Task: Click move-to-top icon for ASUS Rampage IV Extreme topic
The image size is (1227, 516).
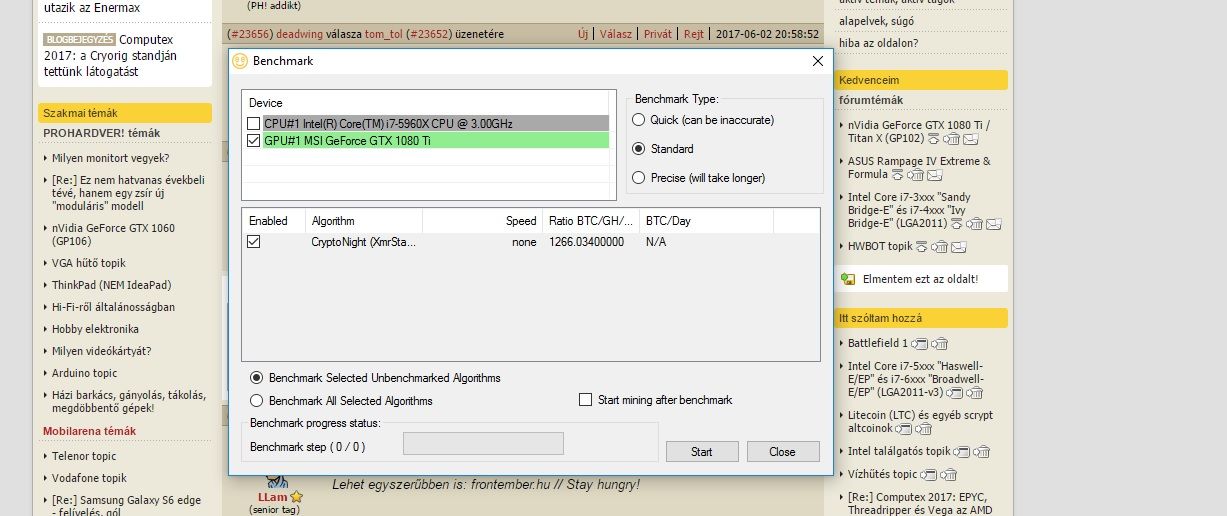Action: [897, 175]
